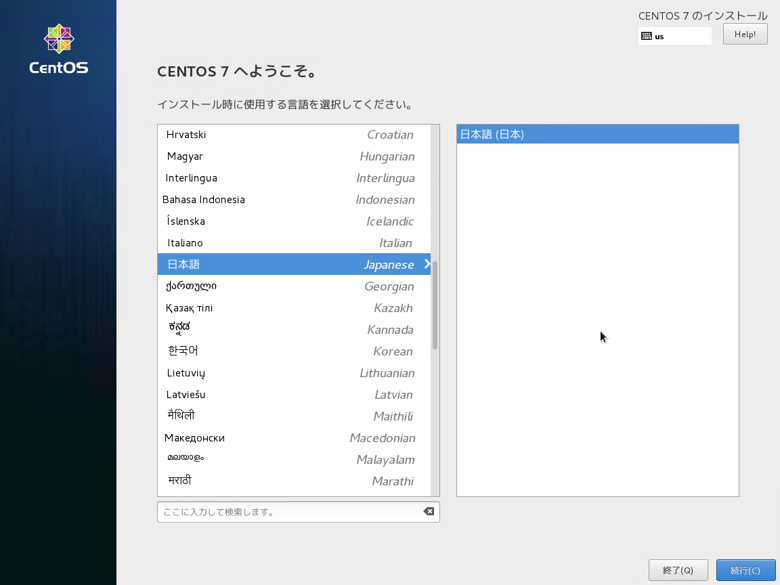This screenshot has width=780, height=585.
Task: Choose the Maithili language row
Action: (294, 416)
